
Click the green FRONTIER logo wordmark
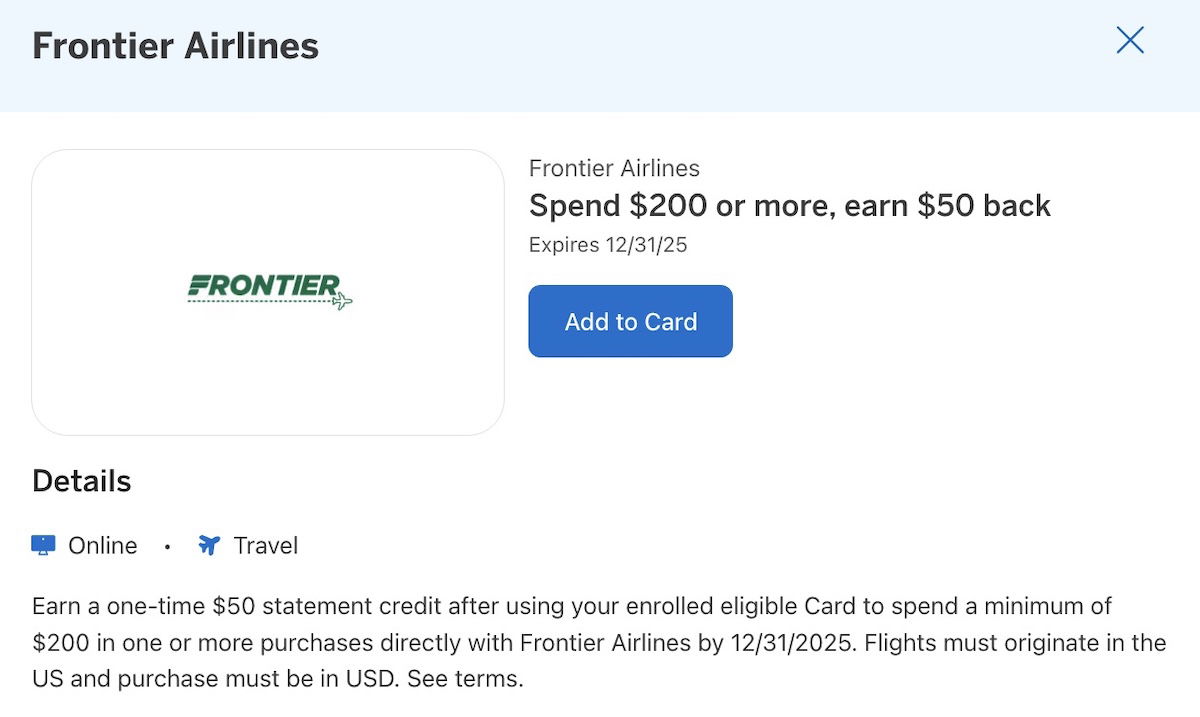click(x=264, y=286)
